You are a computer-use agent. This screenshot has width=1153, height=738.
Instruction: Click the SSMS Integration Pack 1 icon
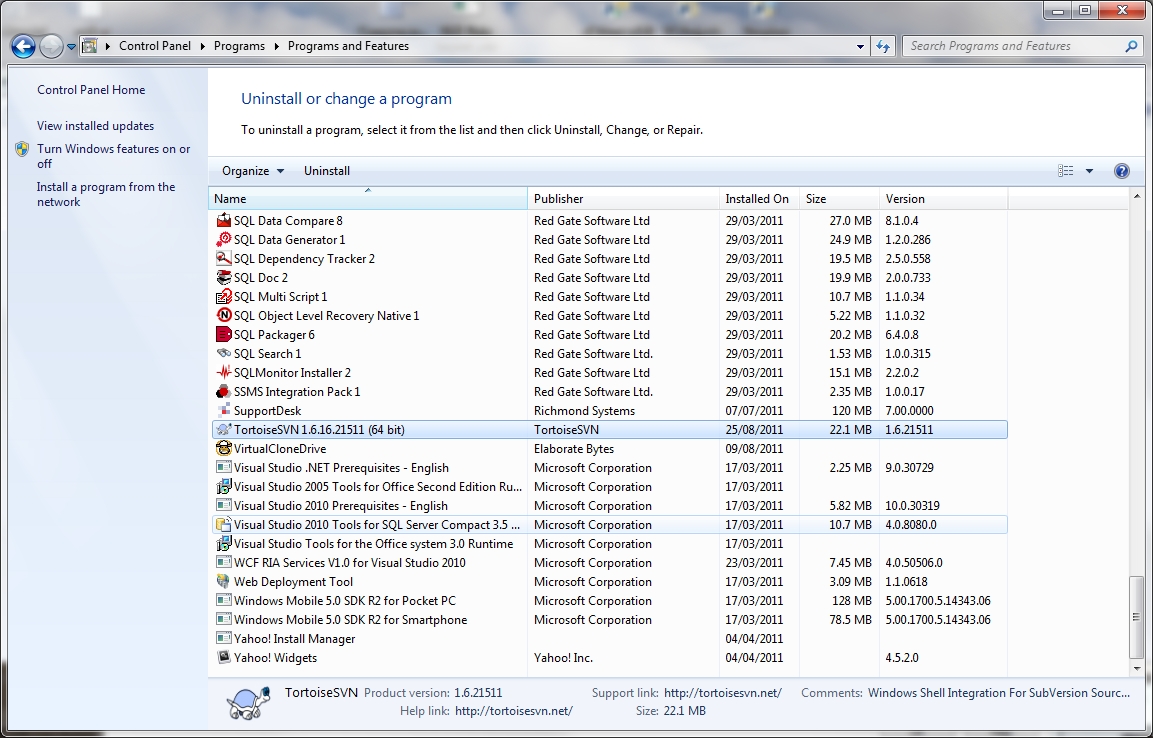[224, 392]
